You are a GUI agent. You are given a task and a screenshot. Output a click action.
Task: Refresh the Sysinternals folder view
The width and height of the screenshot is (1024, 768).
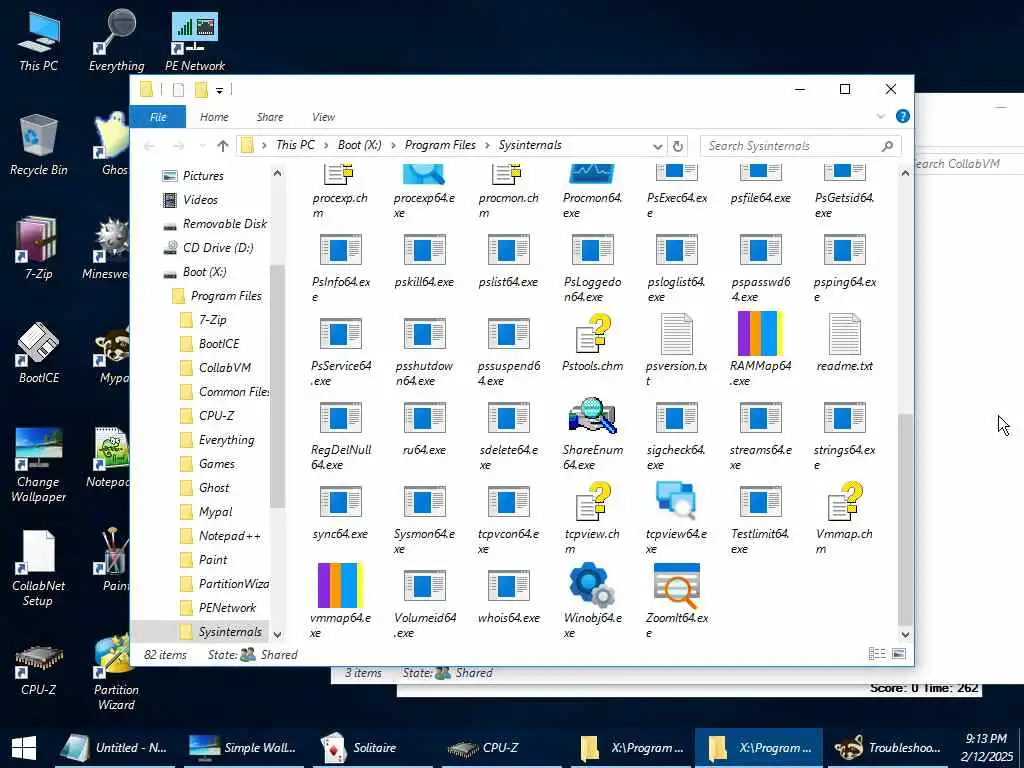678,146
